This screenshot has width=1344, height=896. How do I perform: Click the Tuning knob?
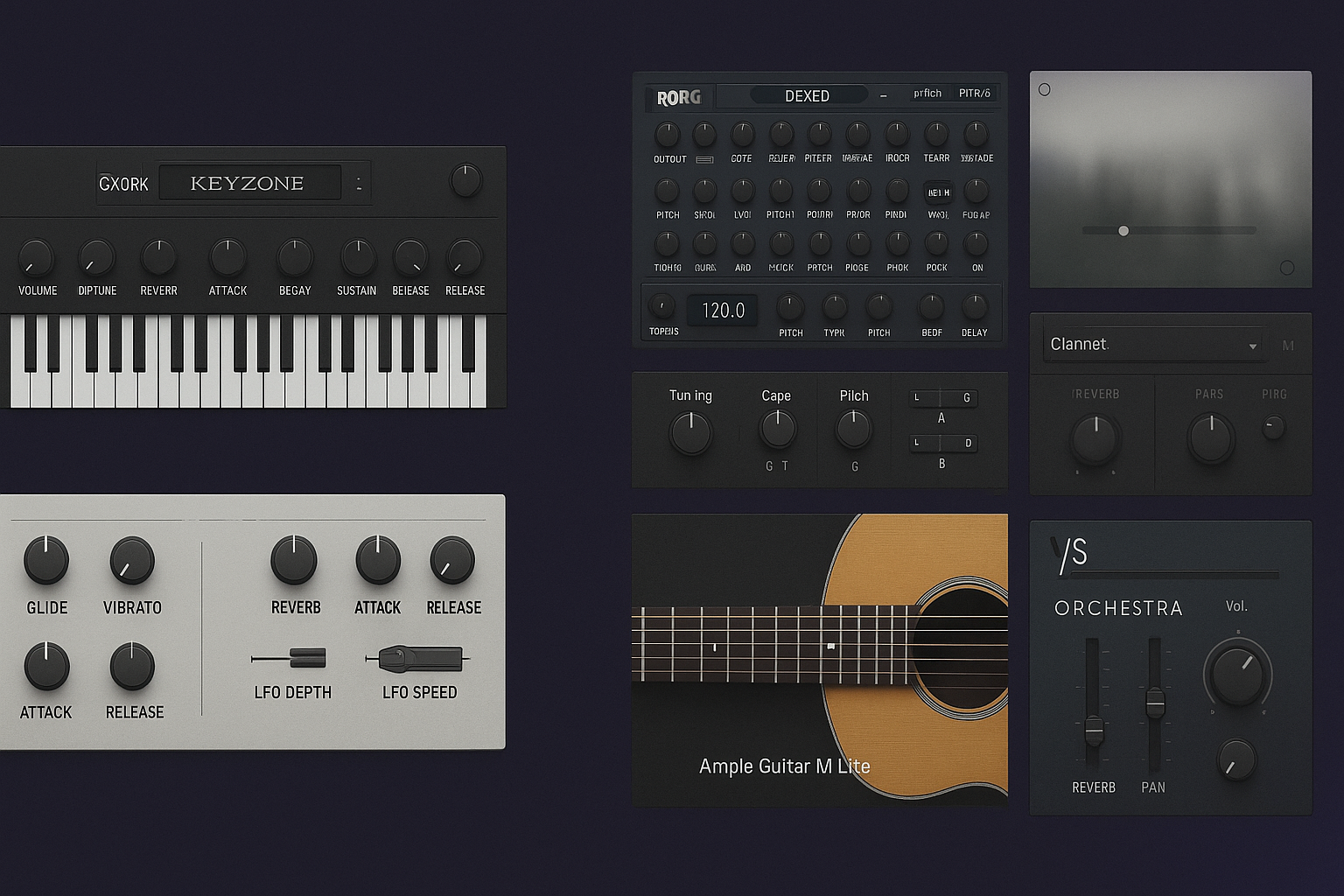690,433
